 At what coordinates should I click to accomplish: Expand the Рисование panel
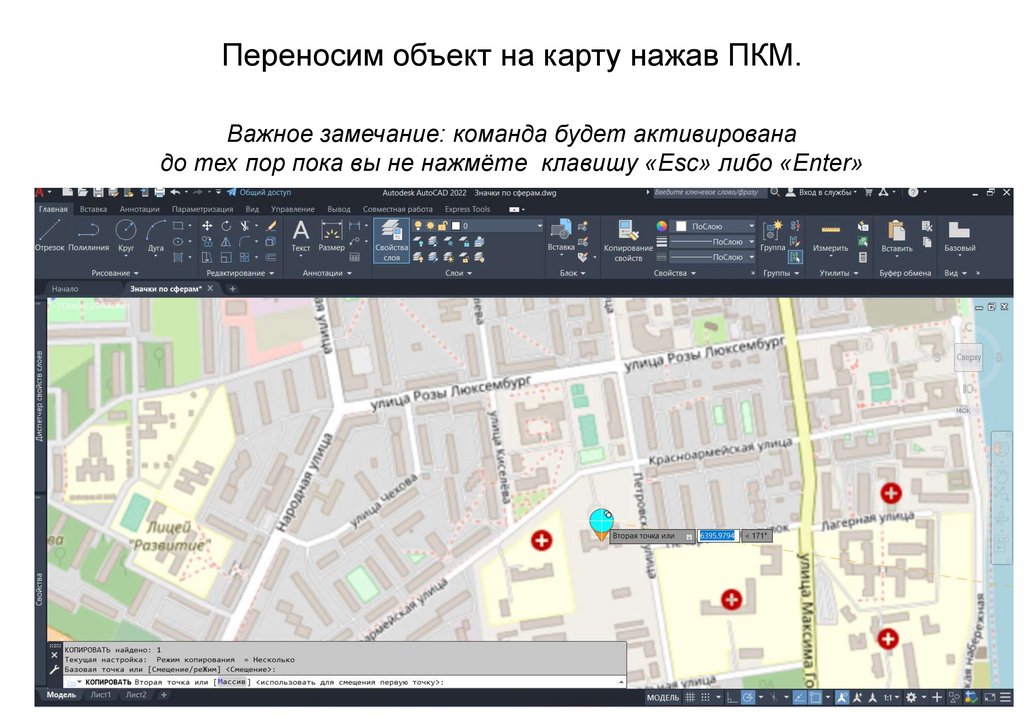click(116, 273)
